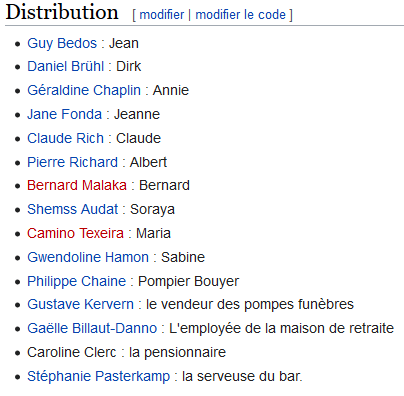Screen dimensions: 404x396
Task: Click red link Bernard Malaka
Action: coord(77,185)
